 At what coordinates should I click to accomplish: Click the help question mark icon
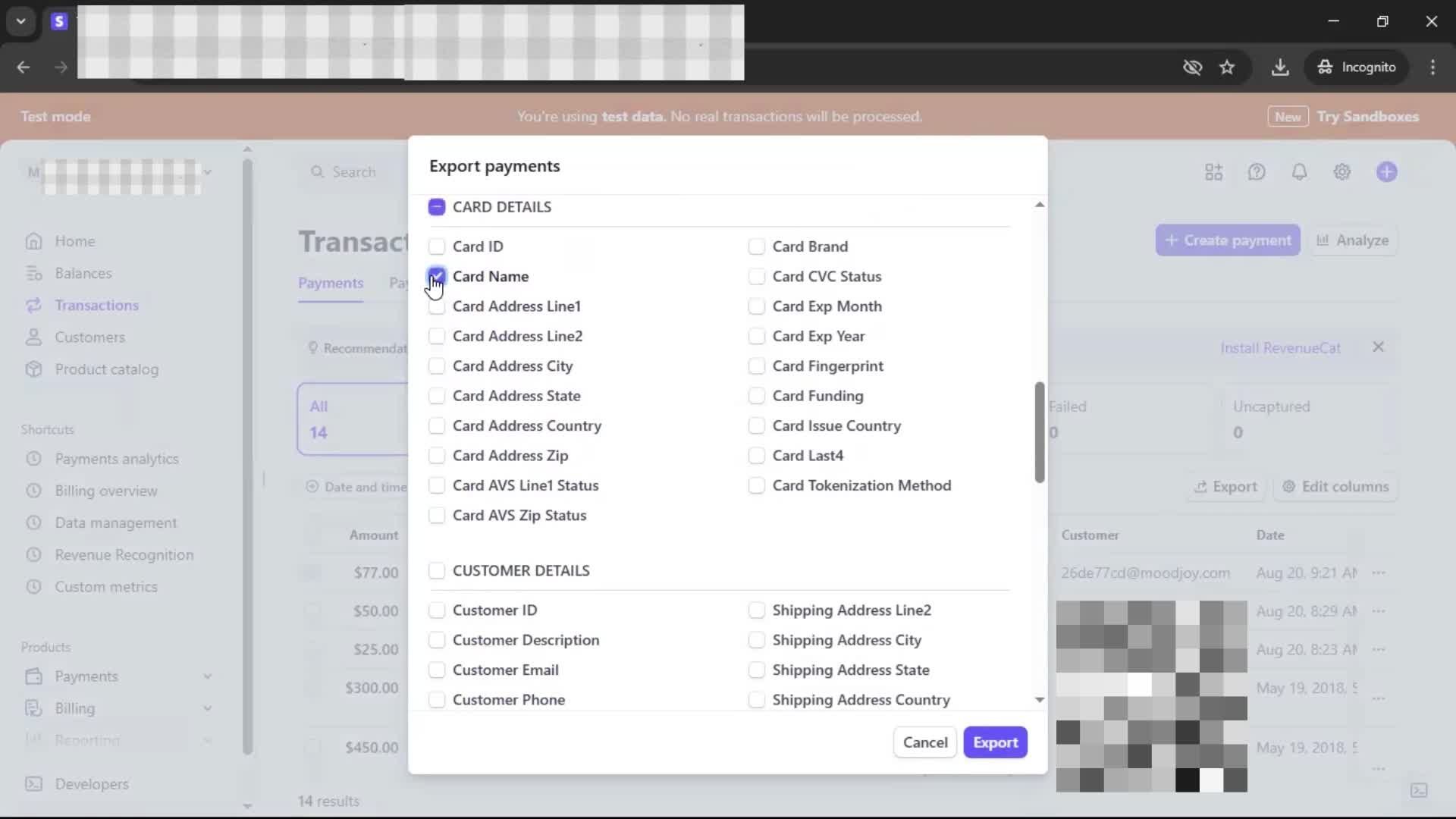pyautogui.click(x=1257, y=172)
